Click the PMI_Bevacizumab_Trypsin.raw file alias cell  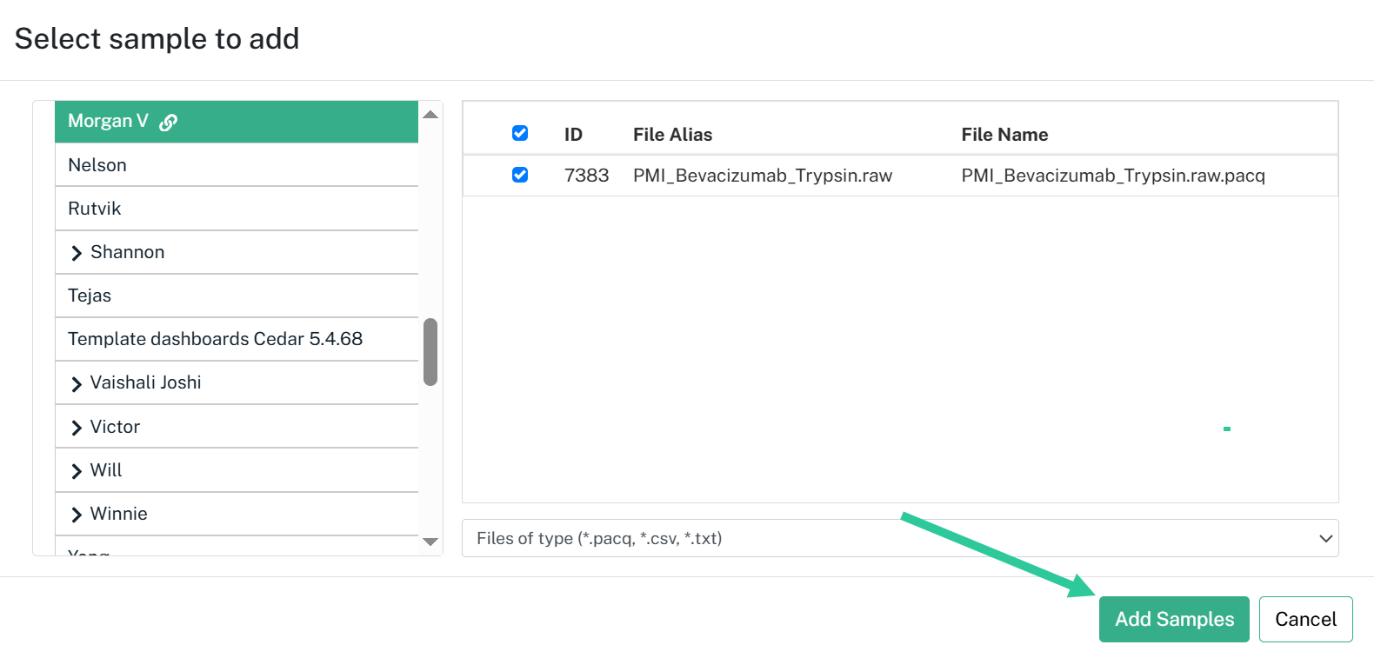click(x=763, y=176)
